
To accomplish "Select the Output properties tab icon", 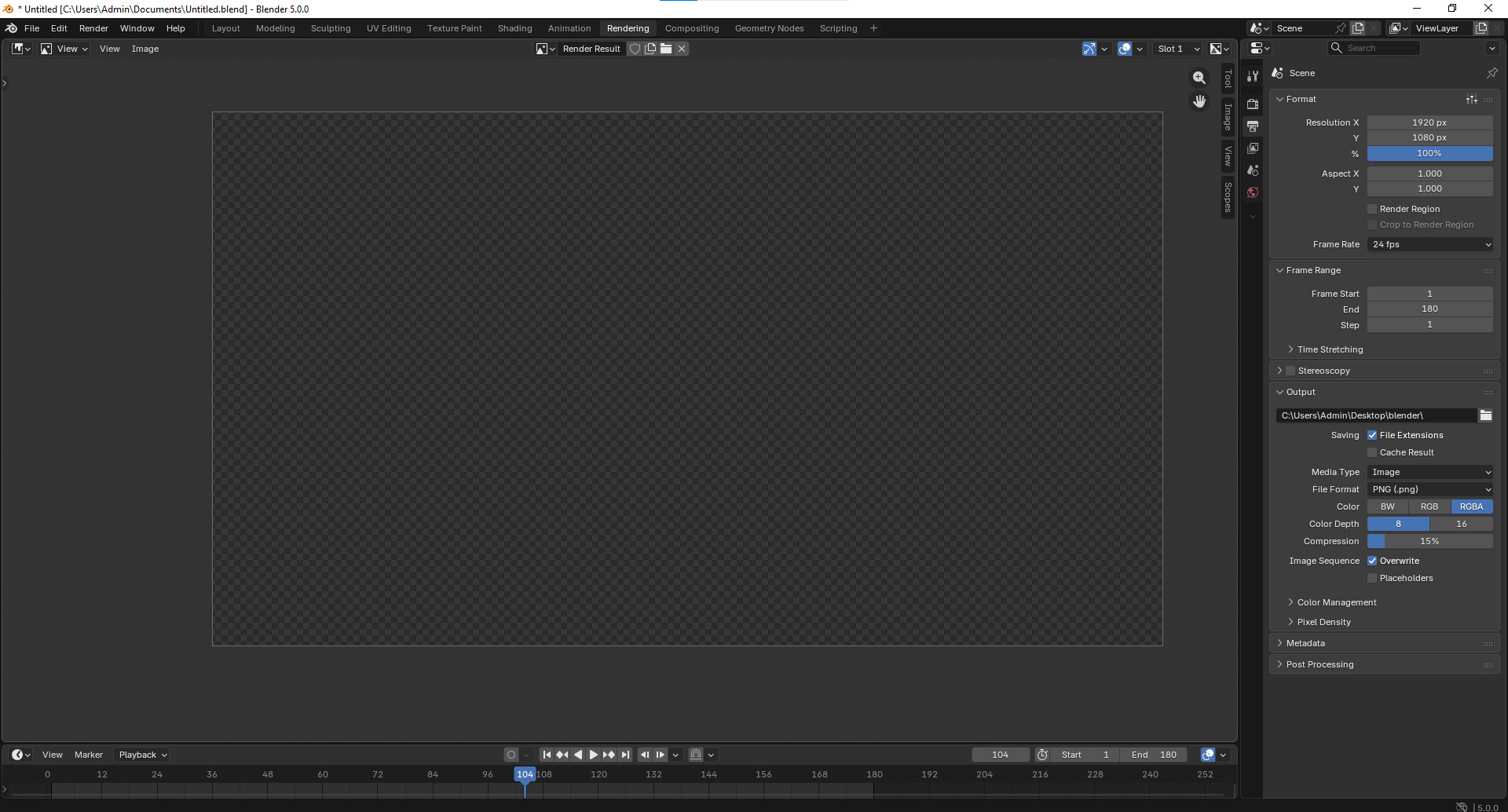I will pyautogui.click(x=1253, y=126).
